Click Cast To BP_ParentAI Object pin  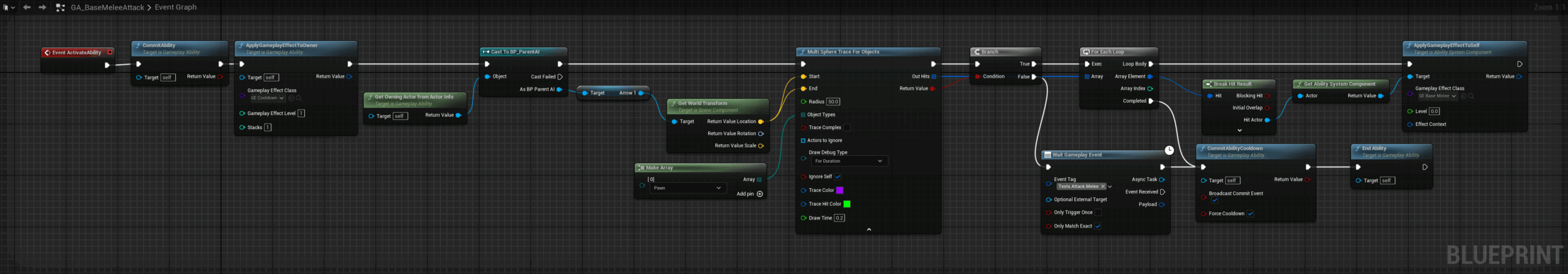tap(488, 77)
